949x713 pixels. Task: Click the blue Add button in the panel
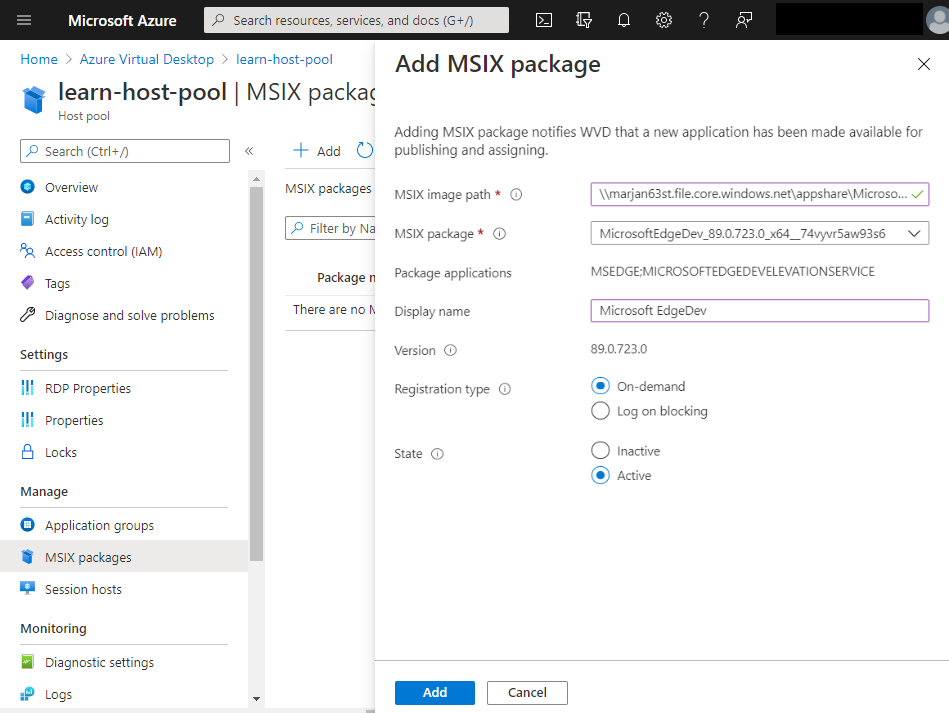click(x=435, y=692)
